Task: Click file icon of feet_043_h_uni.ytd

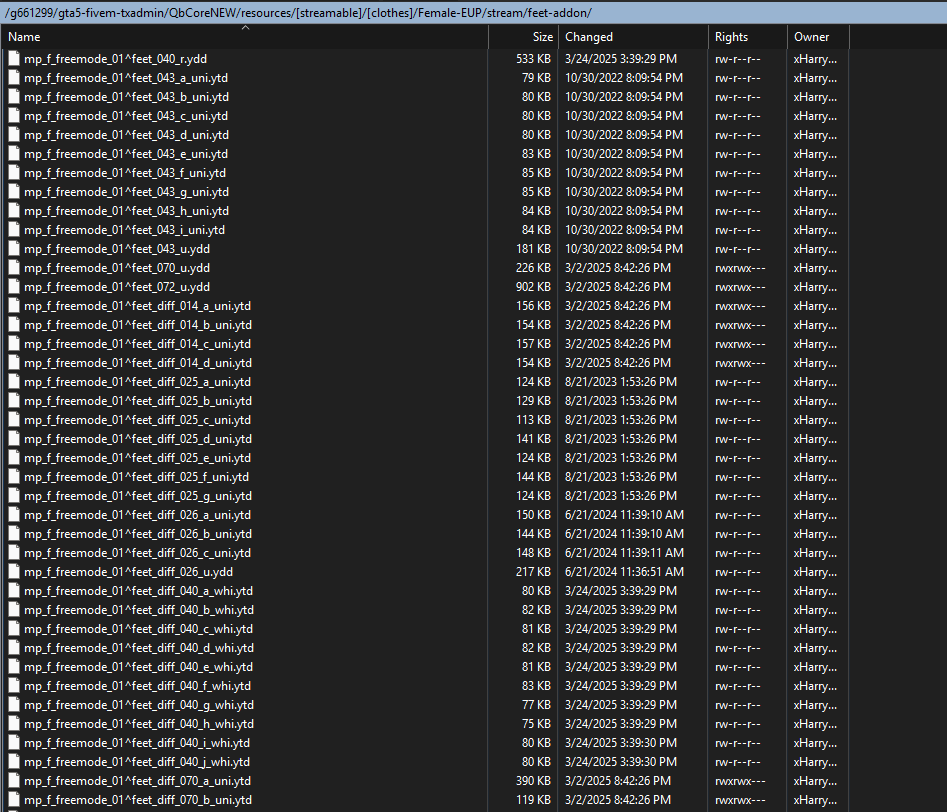Action: pyautogui.click(x=14, y=211)
